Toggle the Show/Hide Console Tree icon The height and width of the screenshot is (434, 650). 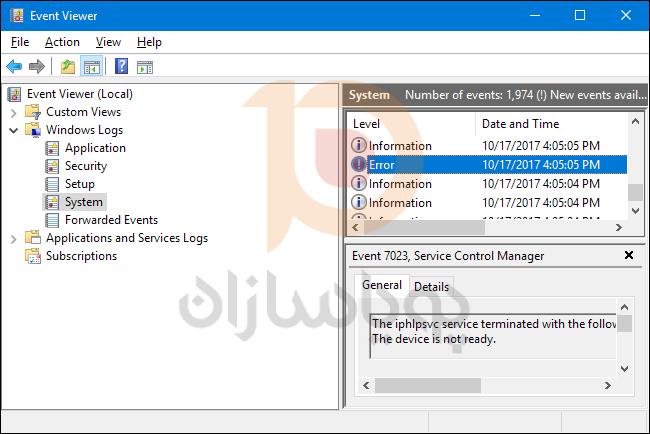(x=91, y=67)
